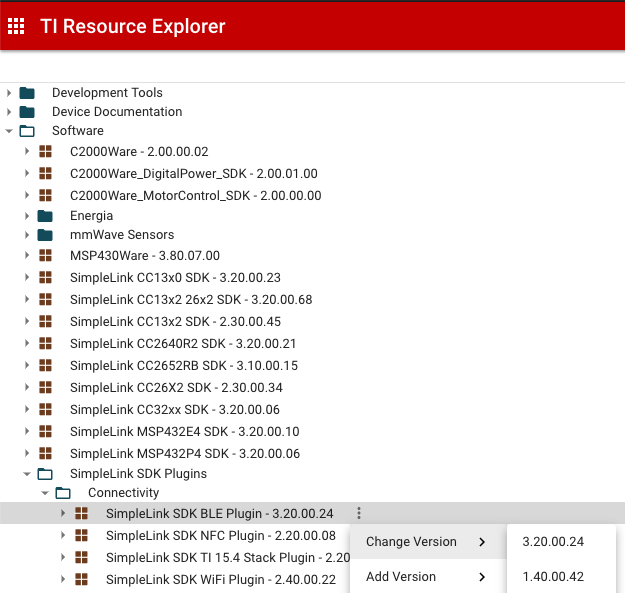The image size is (625, 593).
Task: Click the NFC Plugin package icon
Action: coord(81,535)
